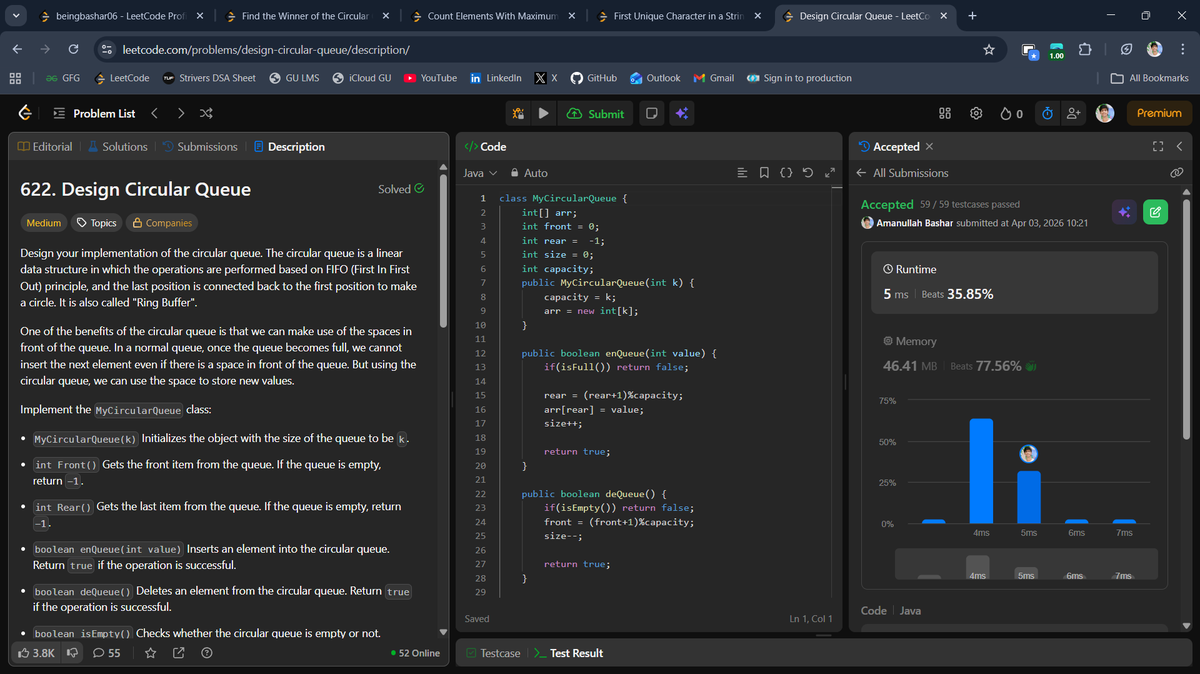Dislike the problem thumbs down
Viewport: 1200px width, 674px height.
coord(72,653)
